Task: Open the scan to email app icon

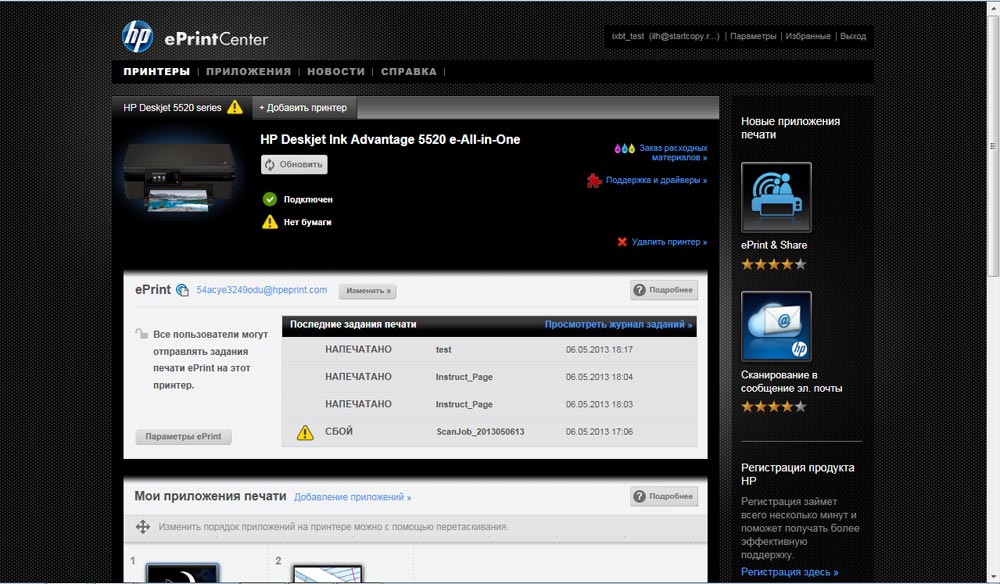Action: point(776,326)
